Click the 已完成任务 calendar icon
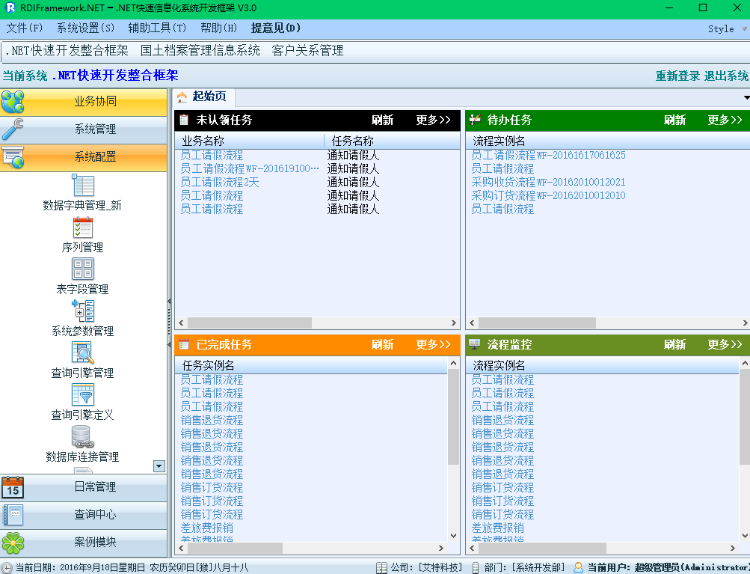750x574 pixels. tap(184, 344)
